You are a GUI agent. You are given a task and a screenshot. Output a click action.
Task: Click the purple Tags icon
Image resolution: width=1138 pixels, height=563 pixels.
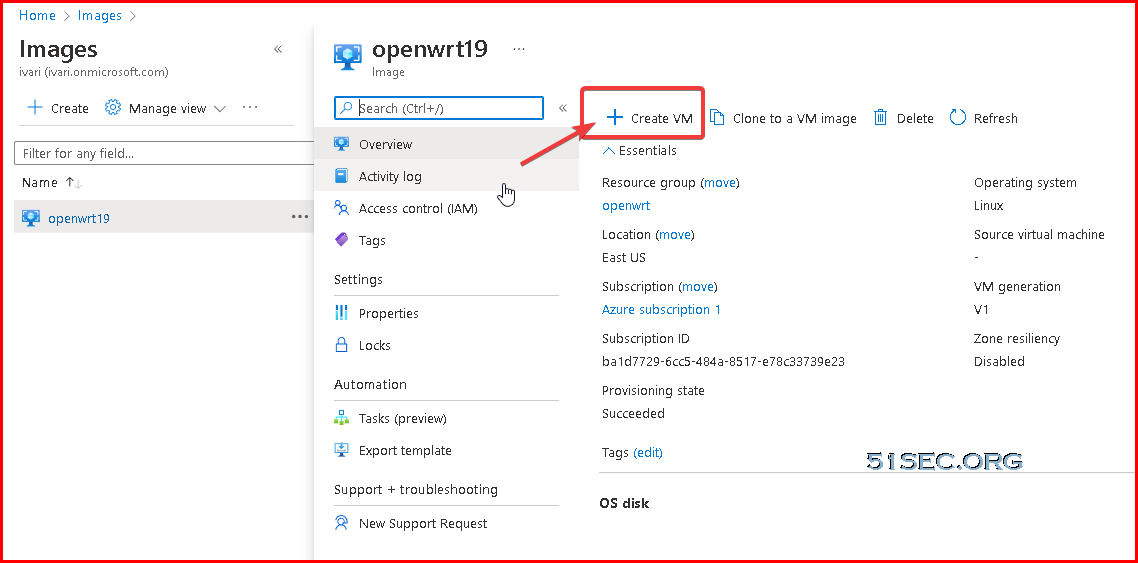pos(341,239)
